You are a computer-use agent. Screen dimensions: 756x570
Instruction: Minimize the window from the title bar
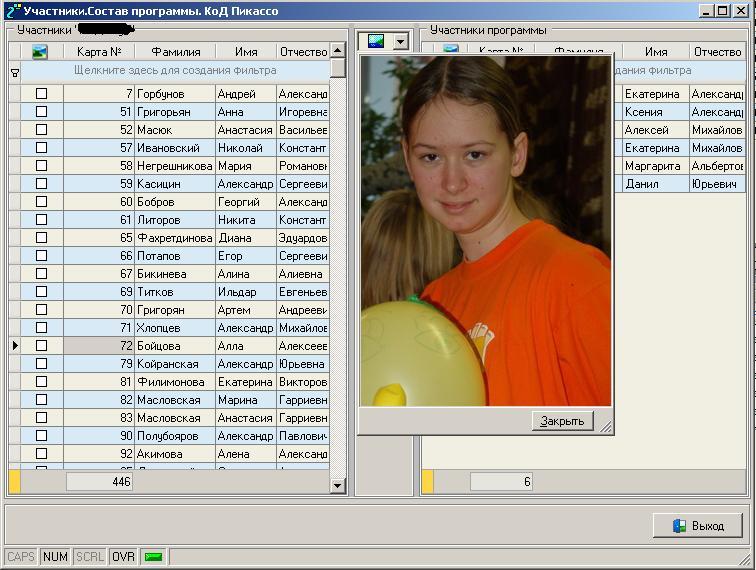[706, 11]
